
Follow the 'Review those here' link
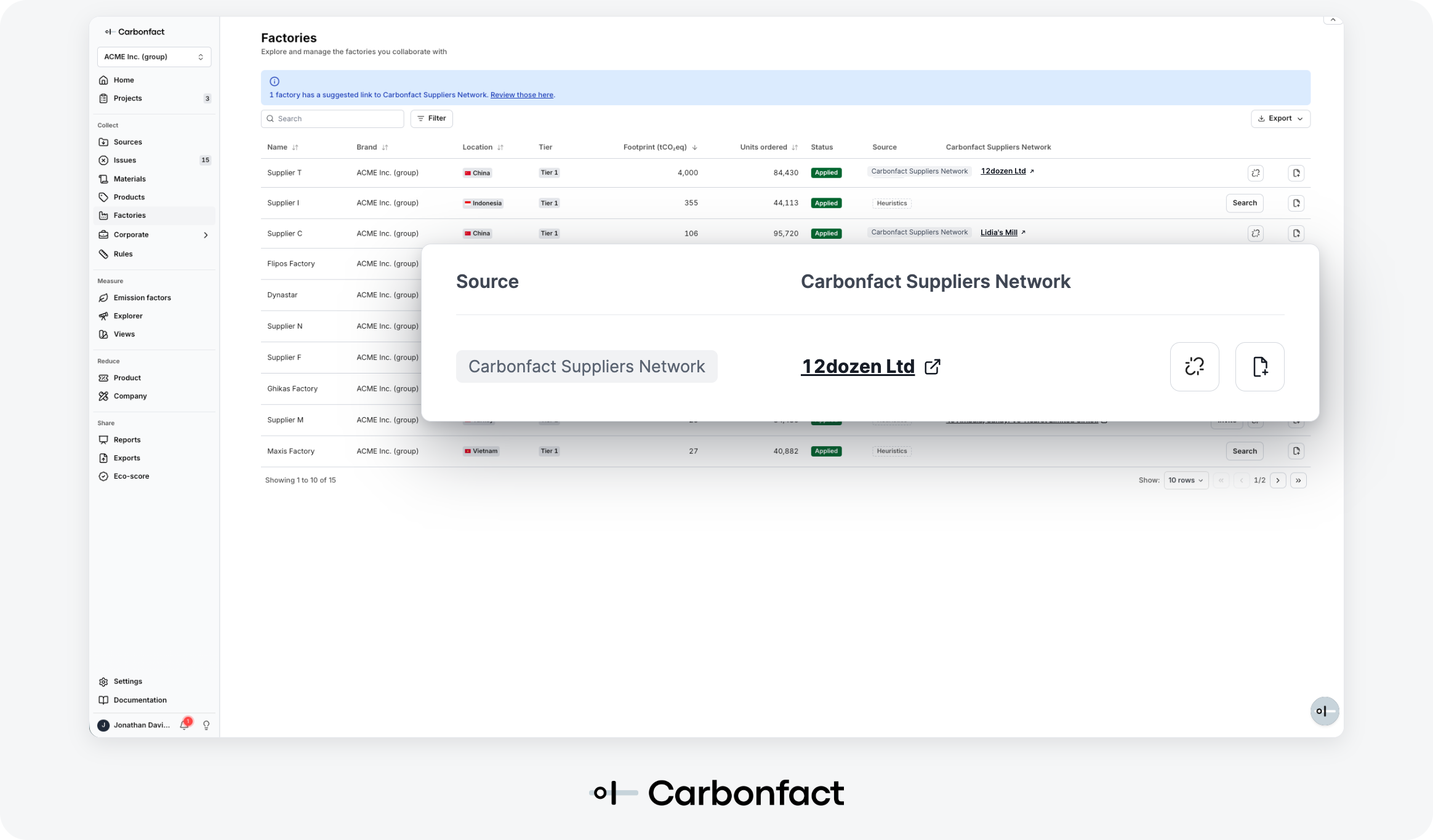pos(522,95)
